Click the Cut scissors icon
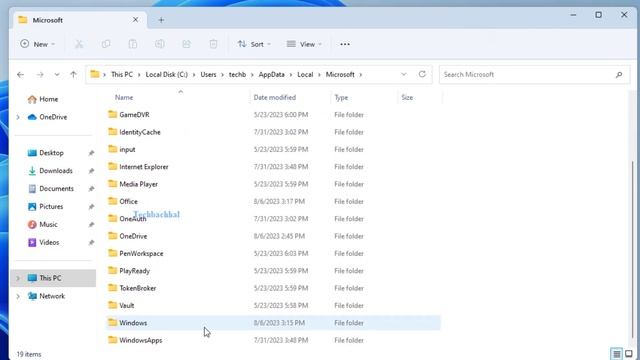Viewport: 640px width, 360px height. [x=79, y=44]
